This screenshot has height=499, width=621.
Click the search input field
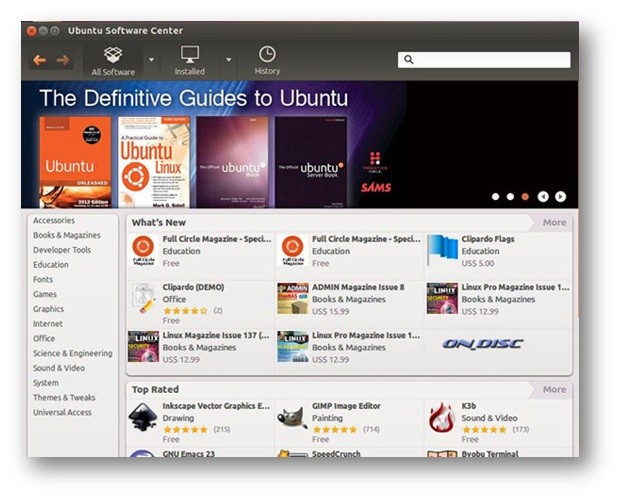484,60
